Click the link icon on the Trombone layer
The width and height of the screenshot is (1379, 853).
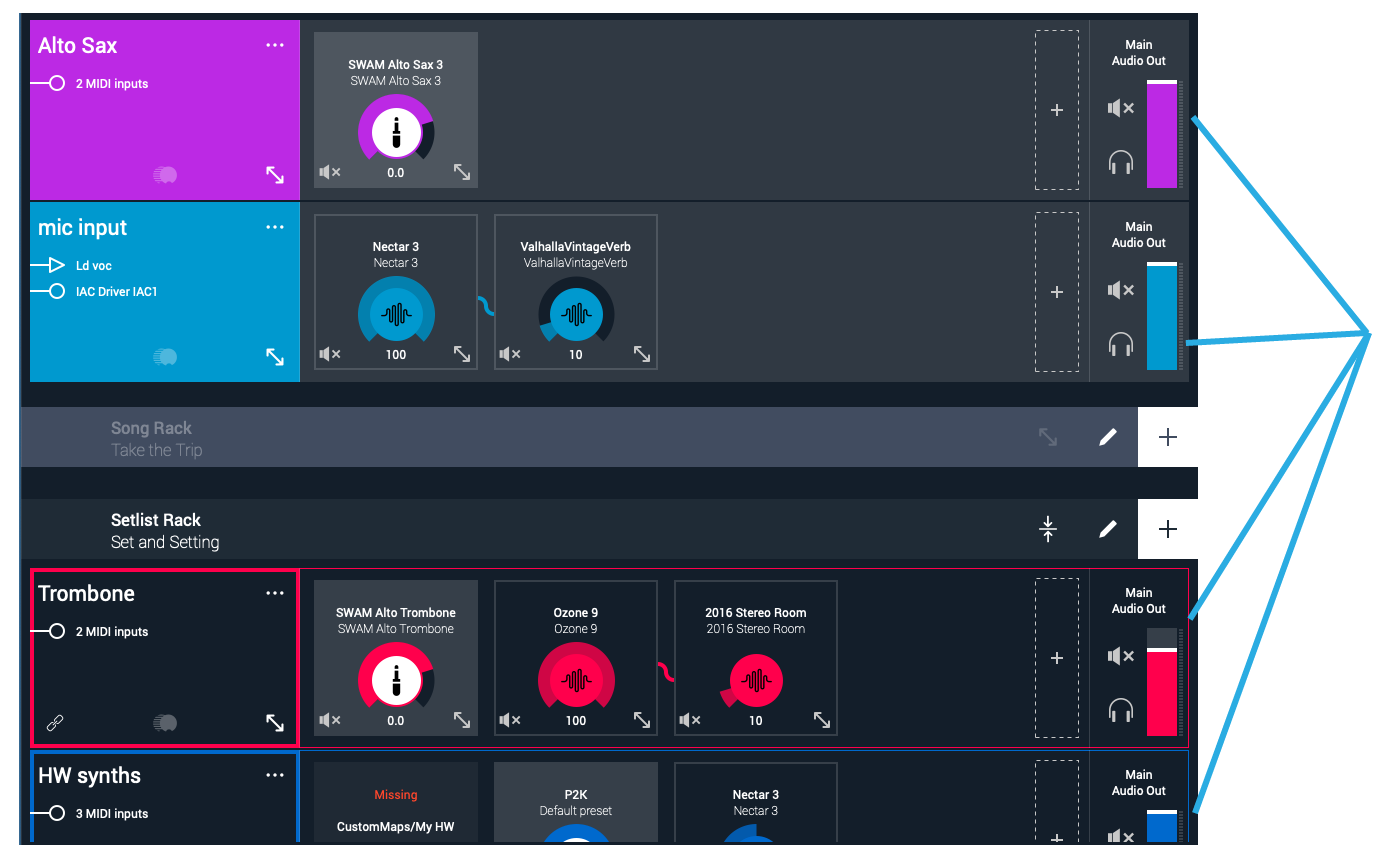(56, 723)
